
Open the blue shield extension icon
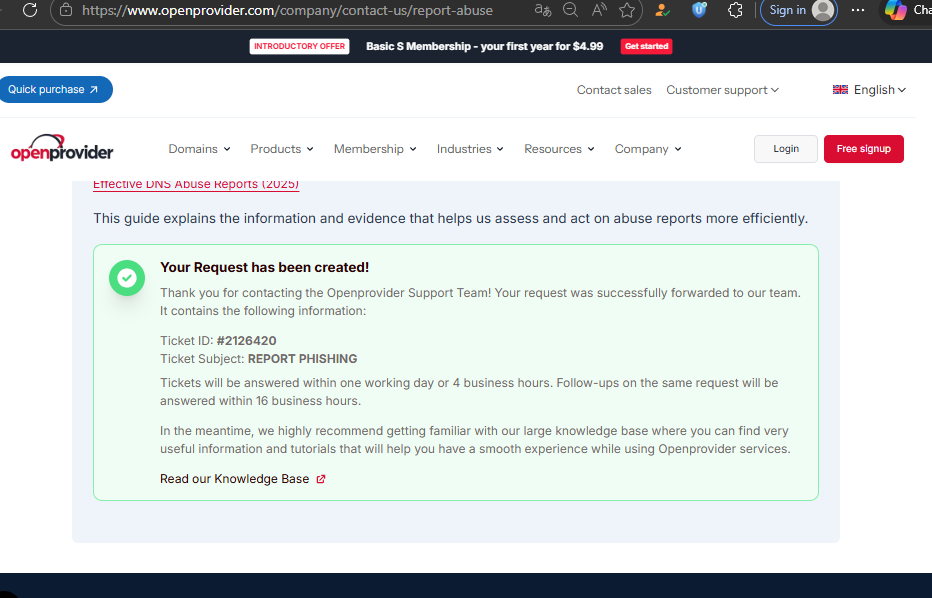click(699, 10)
